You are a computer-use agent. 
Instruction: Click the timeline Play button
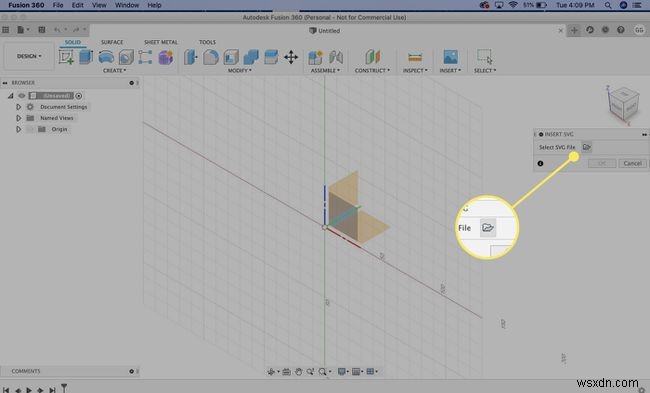(x=29, y=390)
